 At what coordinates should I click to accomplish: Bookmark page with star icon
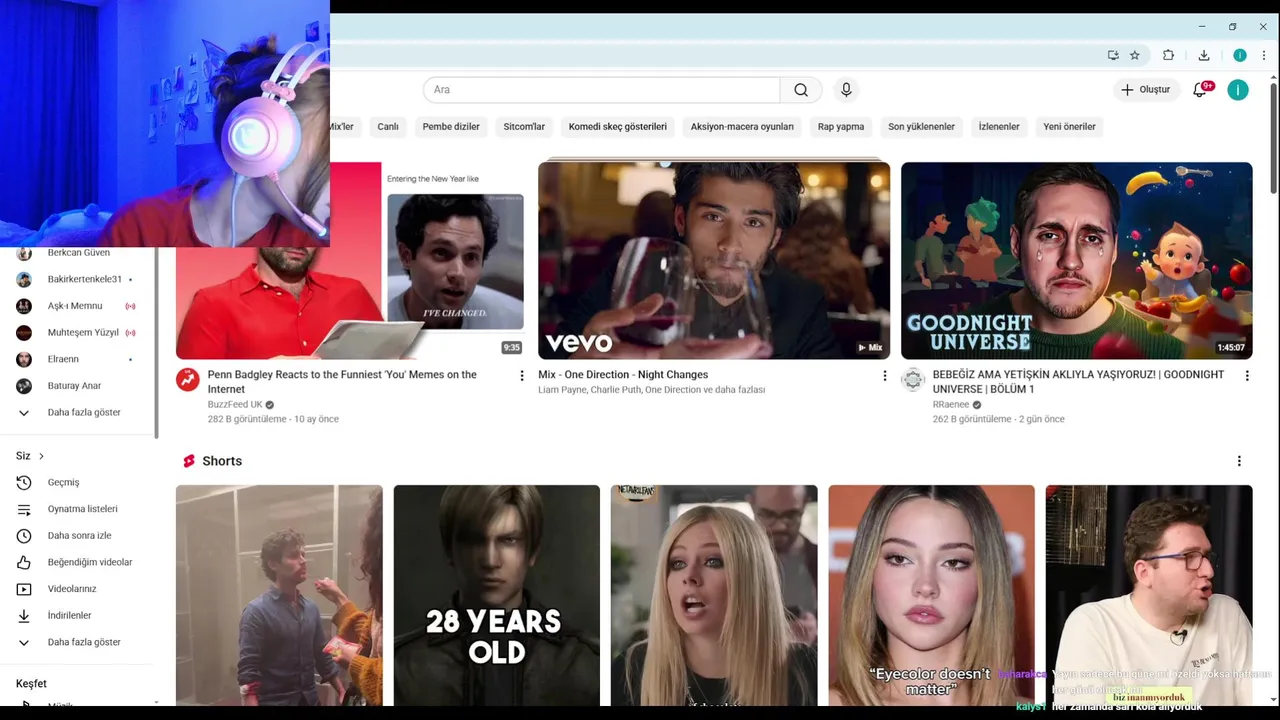1135,55
